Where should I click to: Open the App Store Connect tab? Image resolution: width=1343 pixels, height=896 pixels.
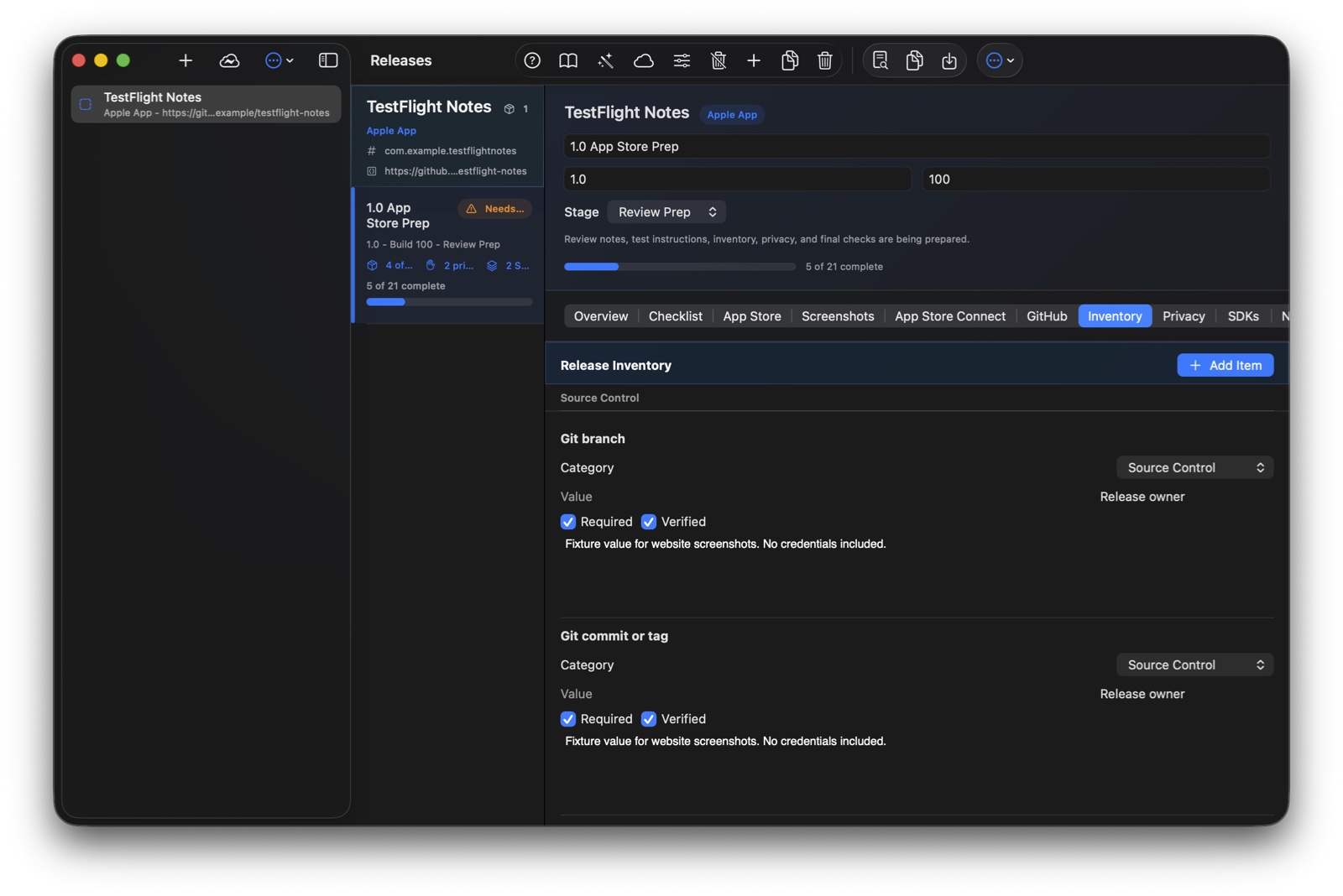click(x=950, y=316)
